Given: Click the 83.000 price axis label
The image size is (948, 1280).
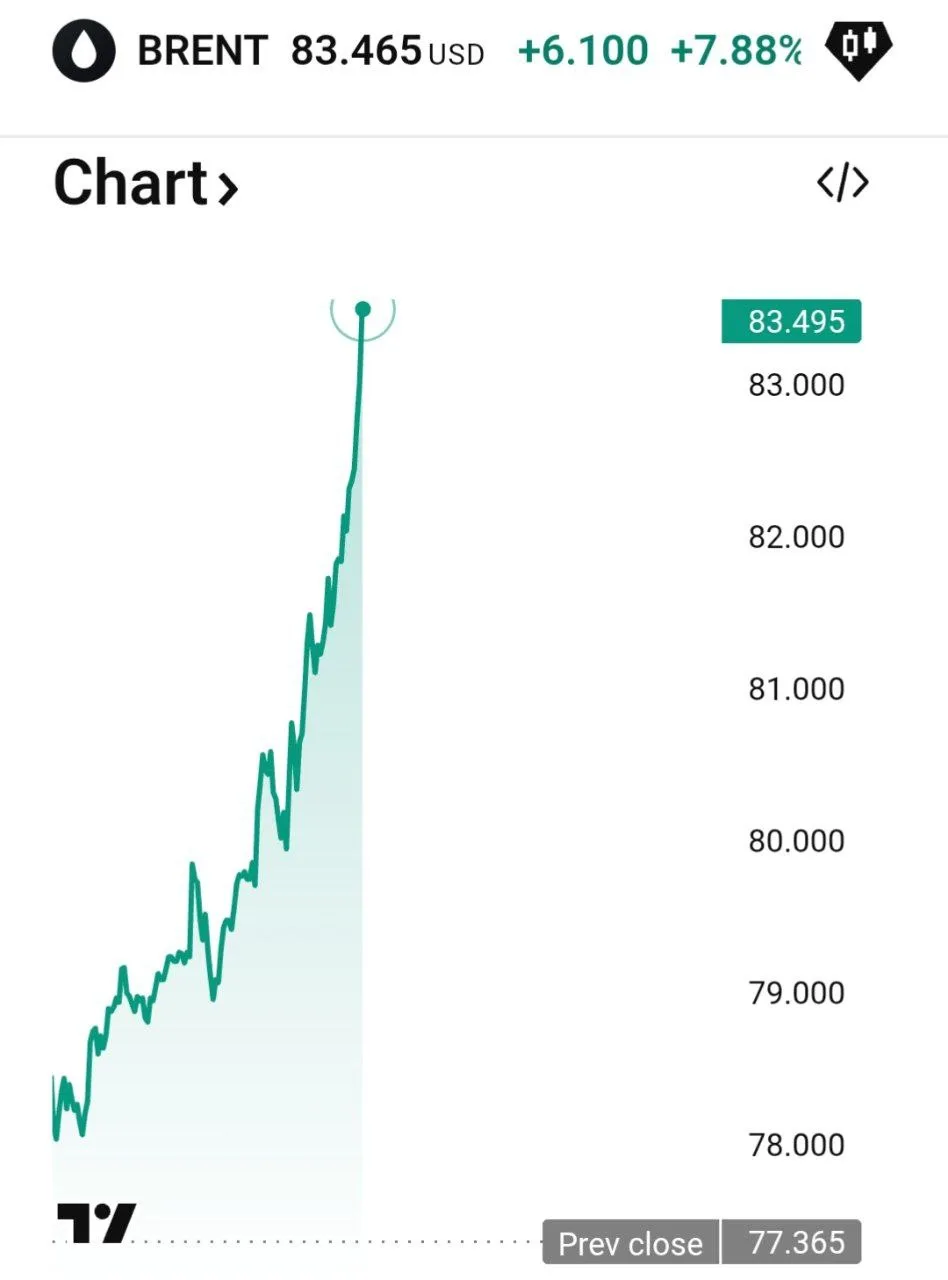Looking at the screenshot, I should point(796,385).
